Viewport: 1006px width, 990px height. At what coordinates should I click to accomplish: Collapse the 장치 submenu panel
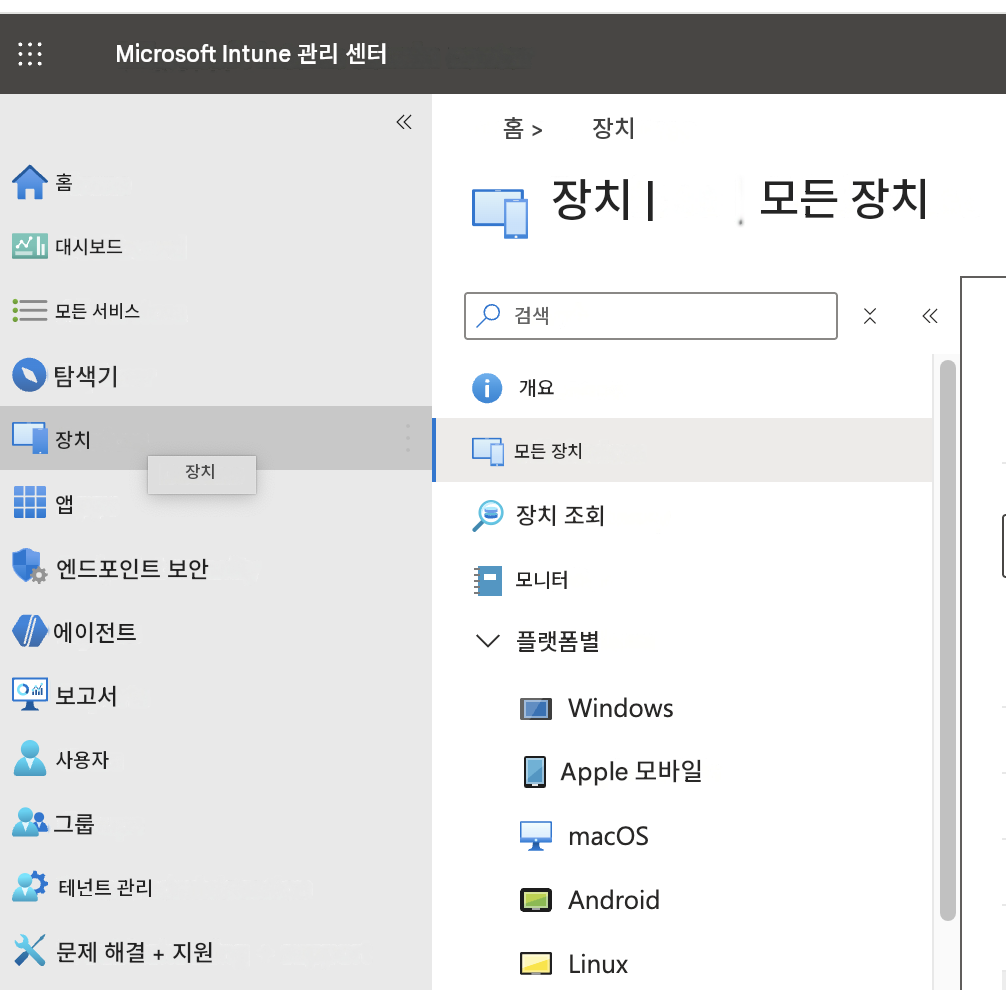click(930, 316)
